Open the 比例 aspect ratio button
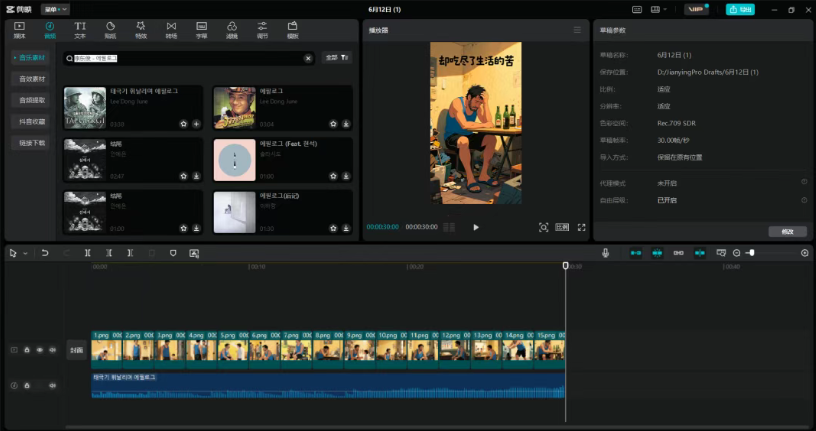Viewport: 816px width, 431px height. 562,227
